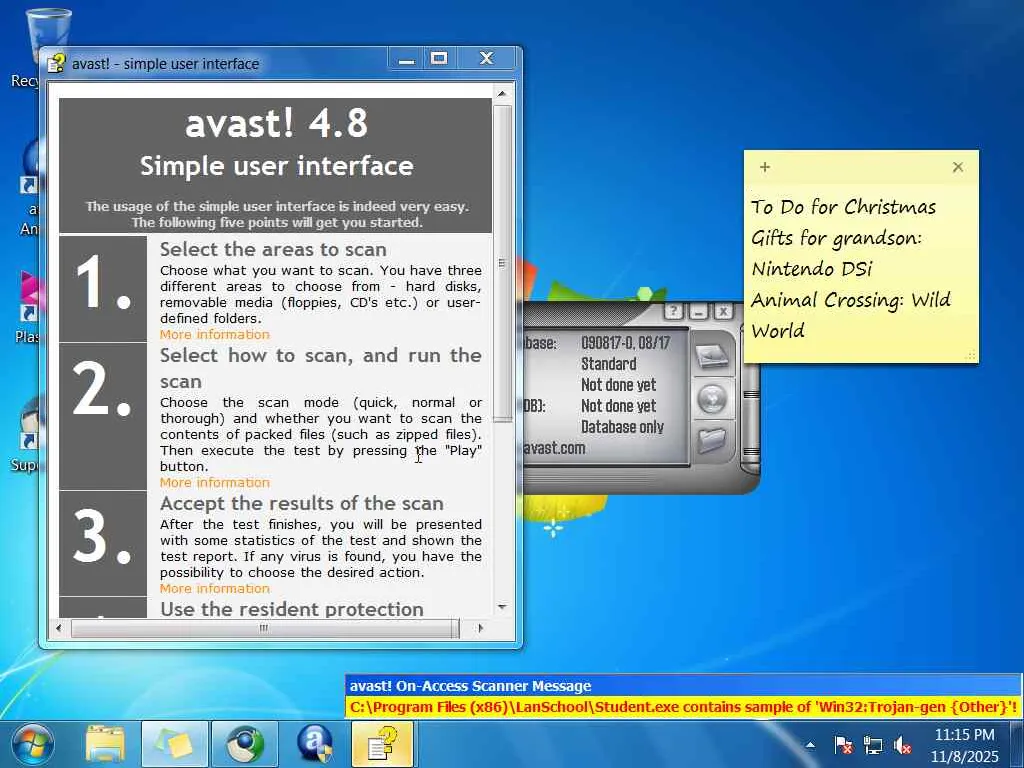The height and width of the screenshot is (768, 1024).
Task: Click the date 11/8/2025 in system tray
Action: 965,757
